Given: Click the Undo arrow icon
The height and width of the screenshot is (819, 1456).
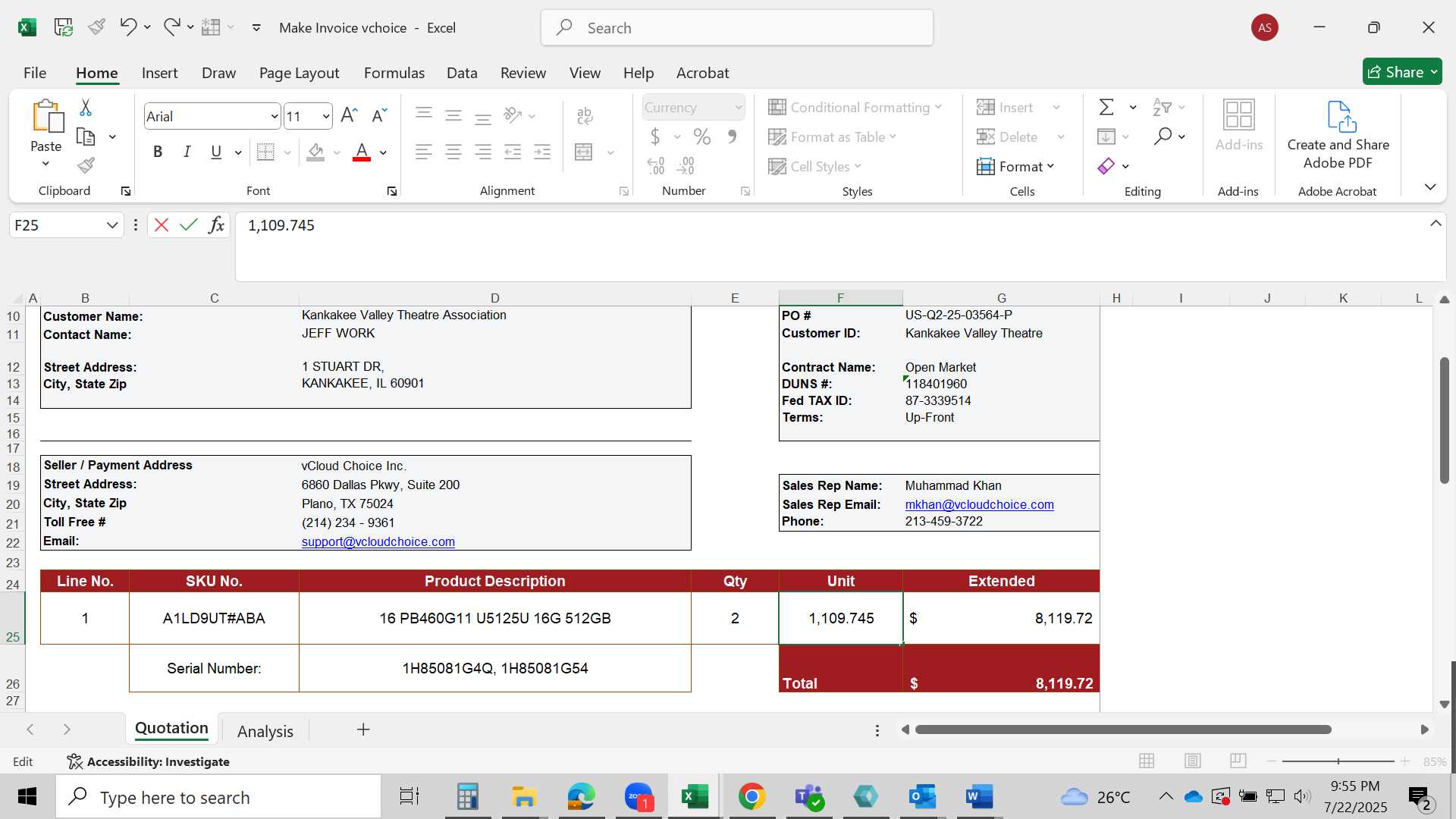Looking at the screenshot, I should pyautogui.click(x=127, y=27).
